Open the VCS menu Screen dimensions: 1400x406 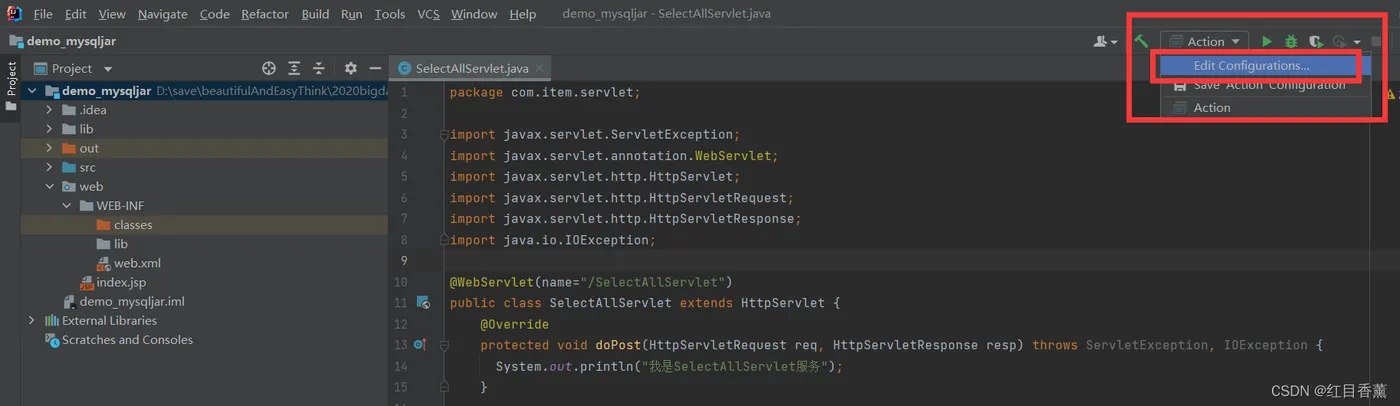[x=428, y=14]
